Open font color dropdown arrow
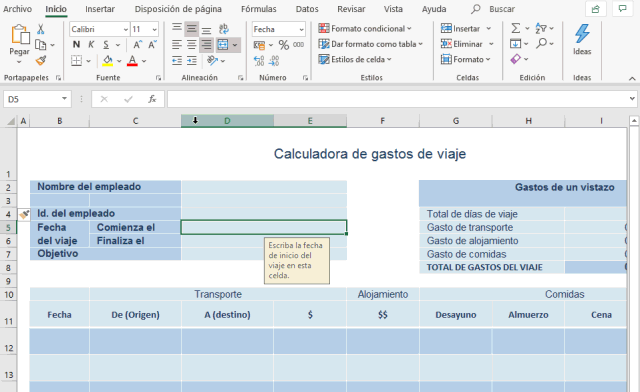 [144, 61]
